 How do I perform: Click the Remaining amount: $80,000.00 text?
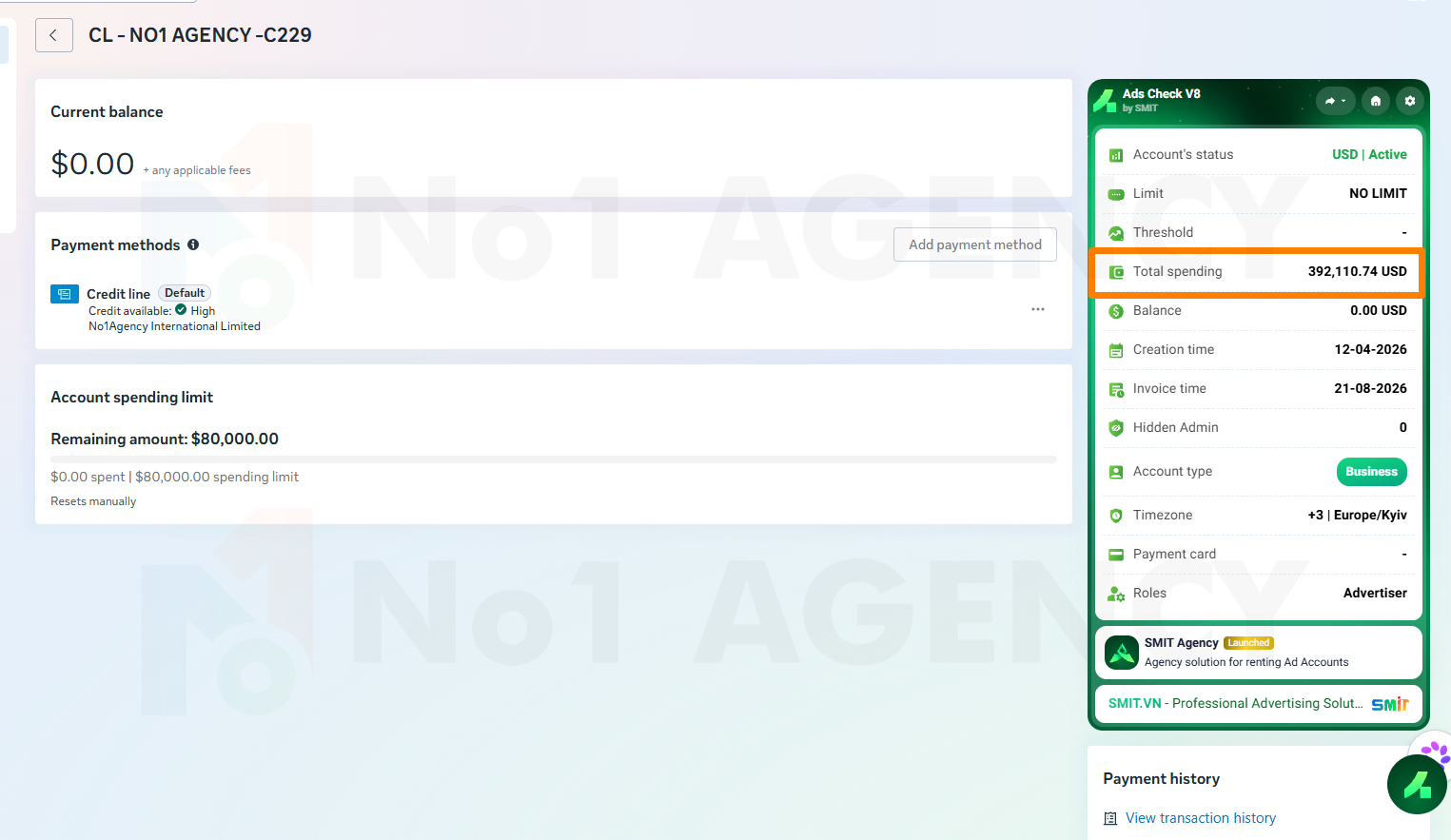165,439
